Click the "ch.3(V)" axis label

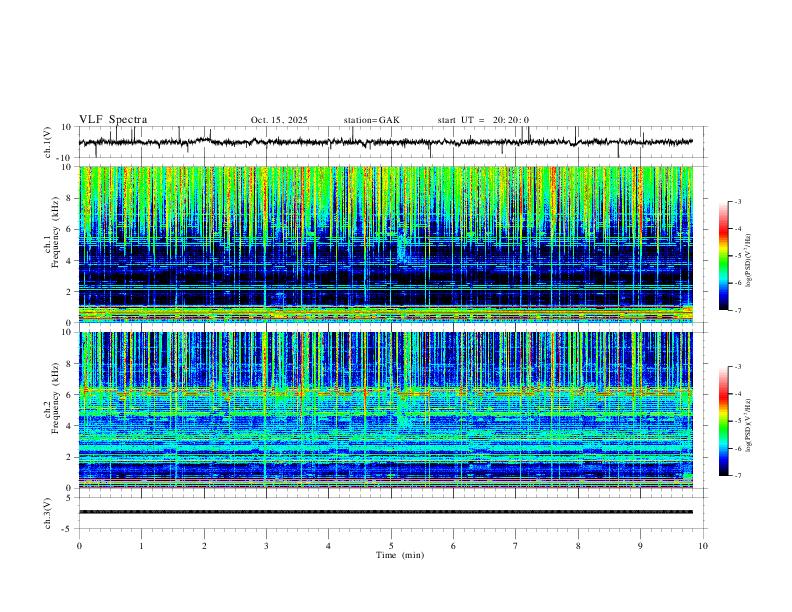coord(48,513)
